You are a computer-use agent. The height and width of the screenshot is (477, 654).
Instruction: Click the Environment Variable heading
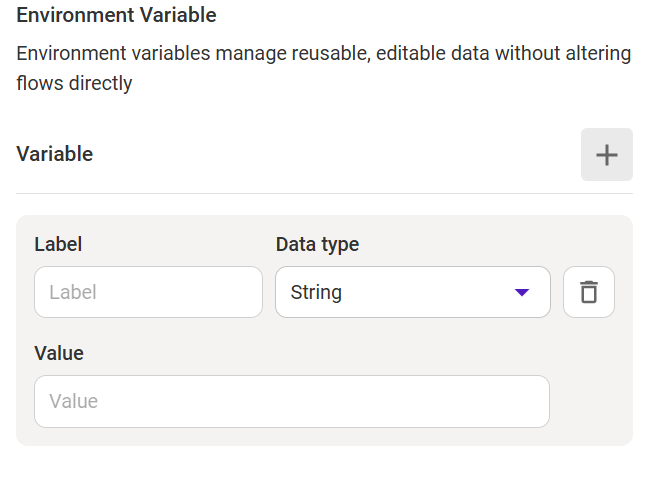pos(116,16)
